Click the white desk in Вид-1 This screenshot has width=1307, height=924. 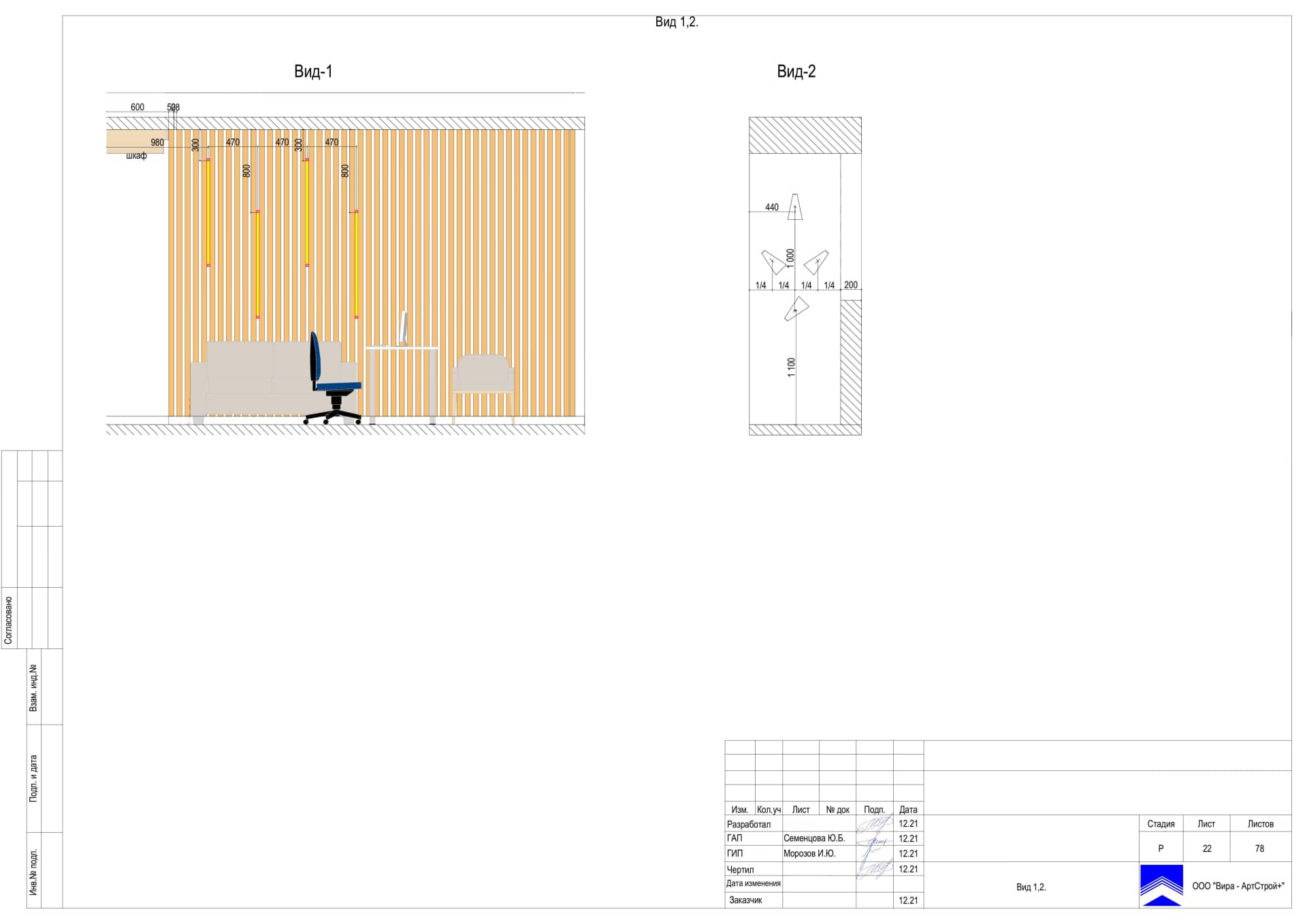coord(402,385)
